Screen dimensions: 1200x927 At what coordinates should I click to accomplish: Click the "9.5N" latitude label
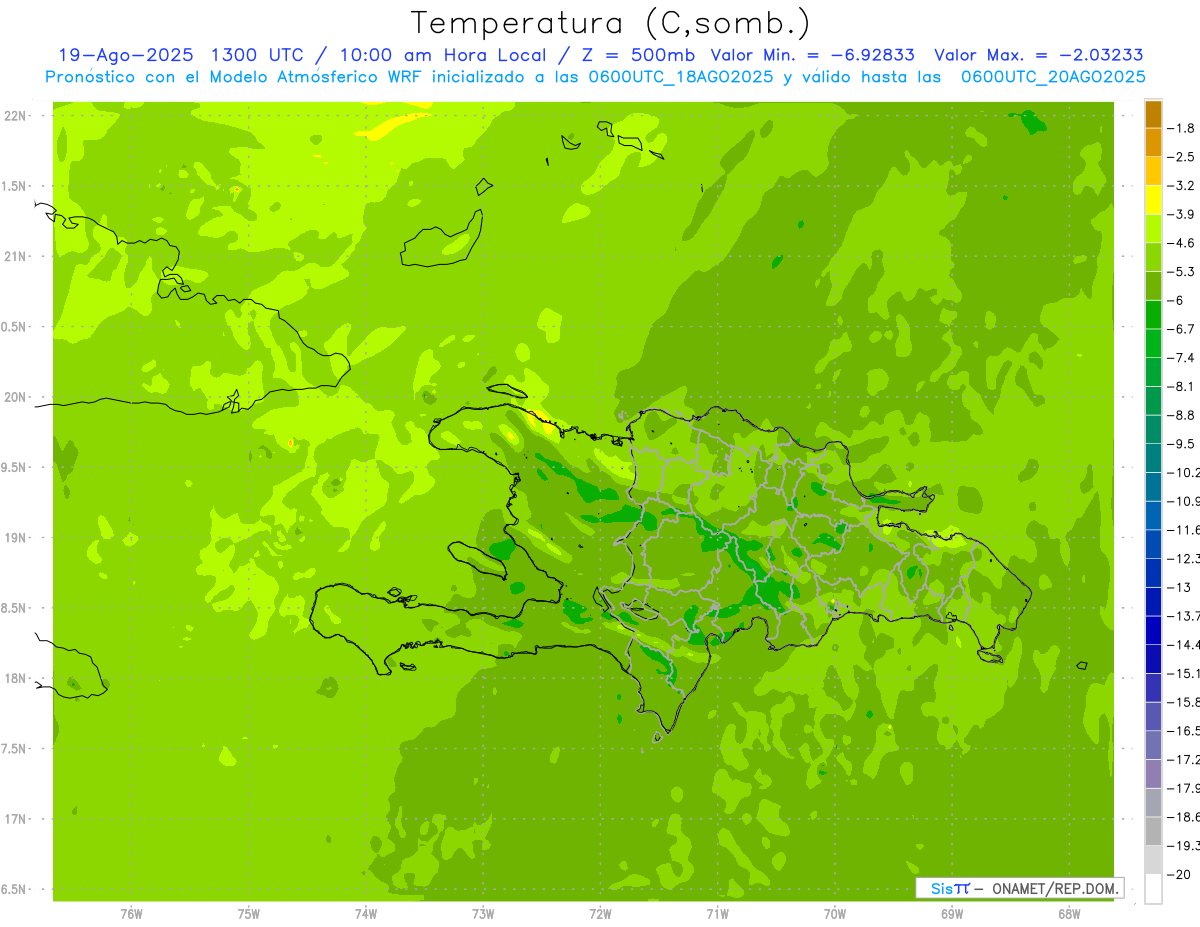coord(15,467)
